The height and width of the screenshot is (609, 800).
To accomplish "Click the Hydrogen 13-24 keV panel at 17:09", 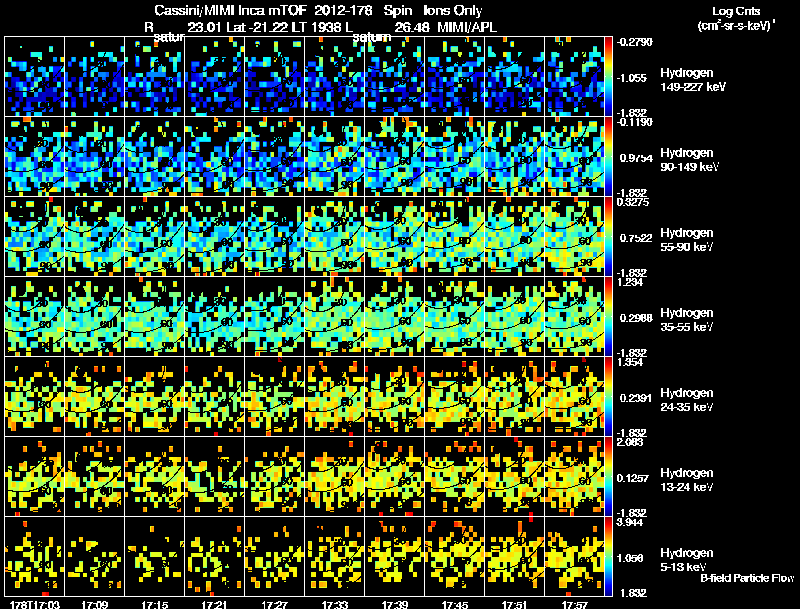I will (95, 476).
